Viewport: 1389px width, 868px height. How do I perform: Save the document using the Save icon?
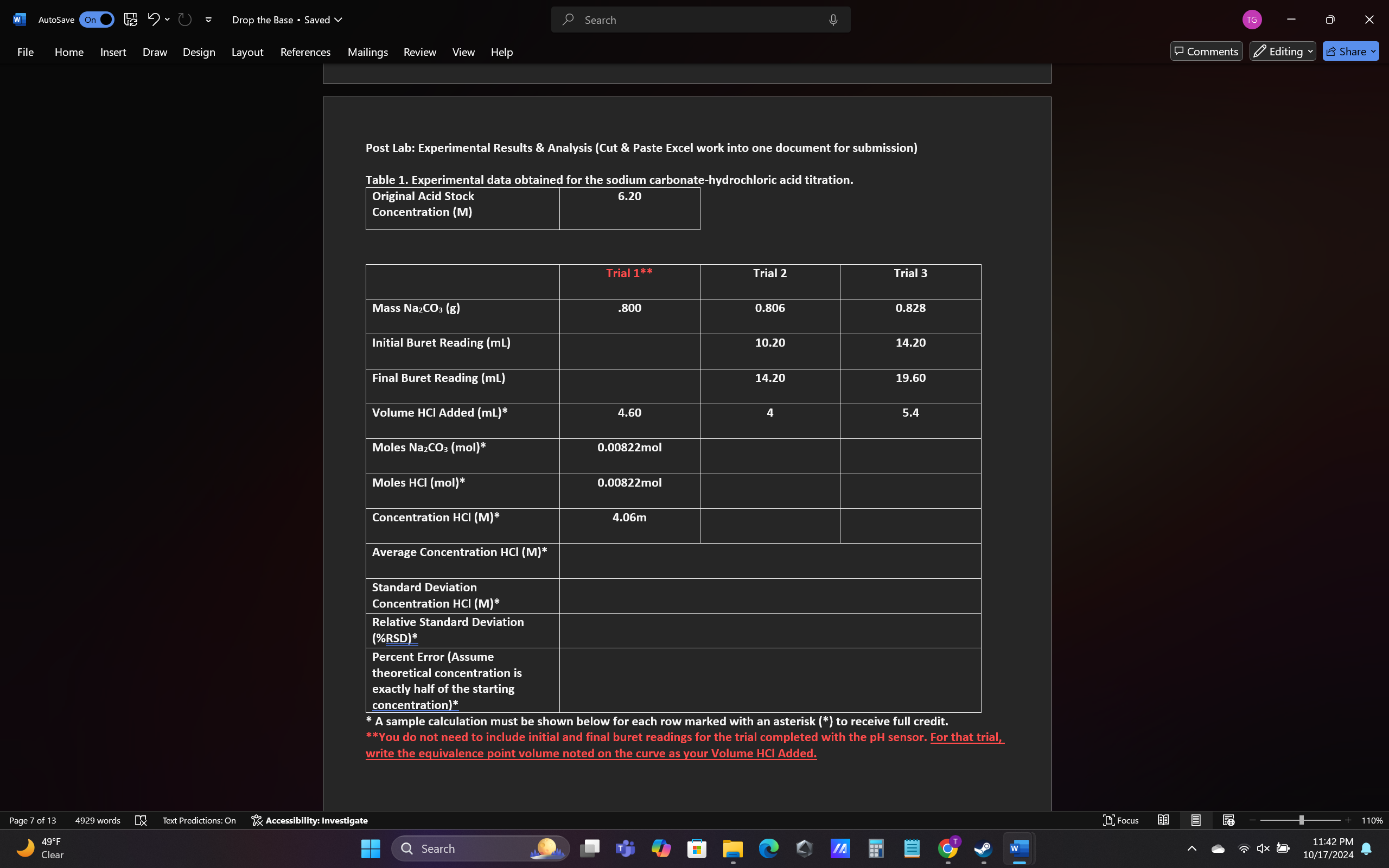click(x=130, y=19)
